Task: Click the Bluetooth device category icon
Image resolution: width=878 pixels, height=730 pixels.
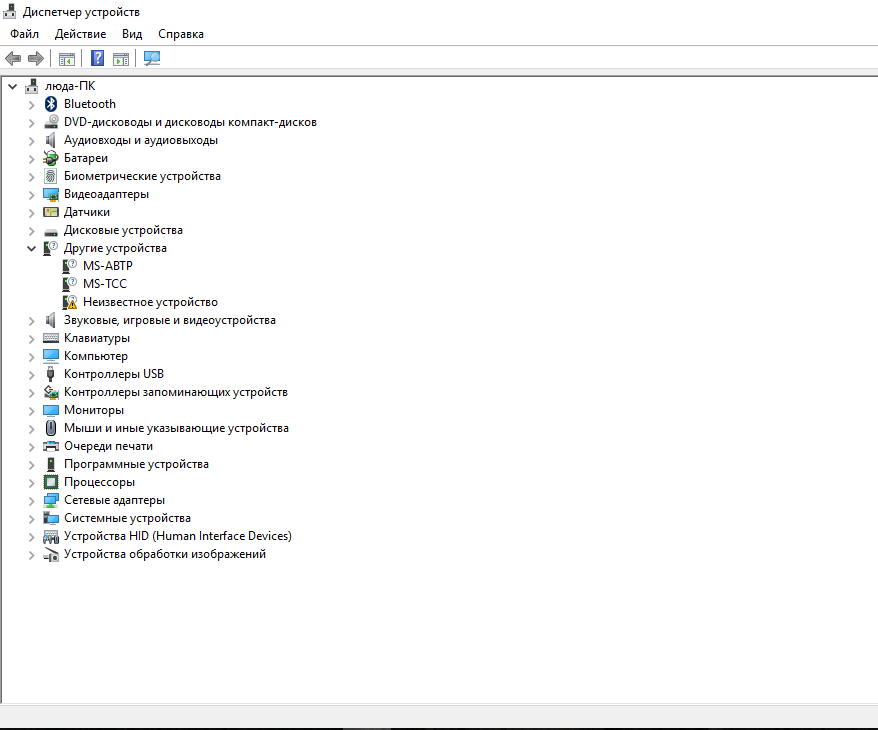Action: (51, 104)
